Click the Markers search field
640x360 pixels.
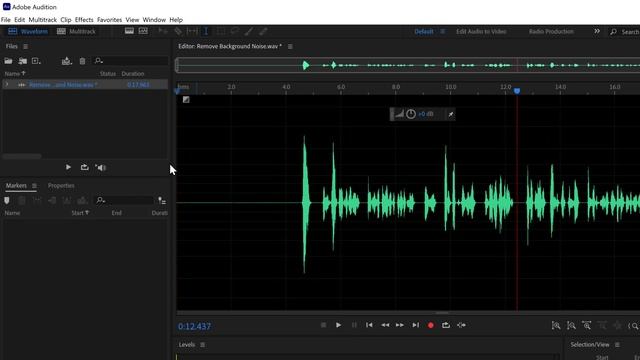click(124, 200)
